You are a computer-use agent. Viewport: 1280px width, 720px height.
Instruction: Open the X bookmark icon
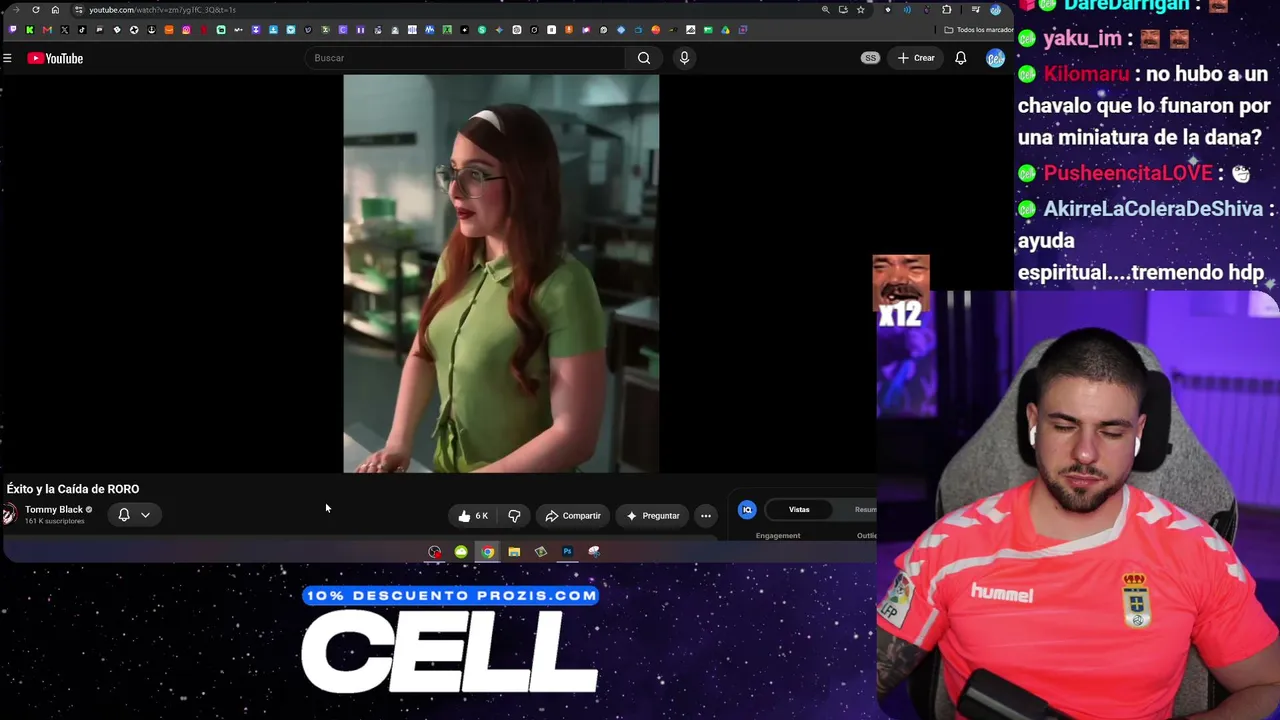tap(64, 30)
